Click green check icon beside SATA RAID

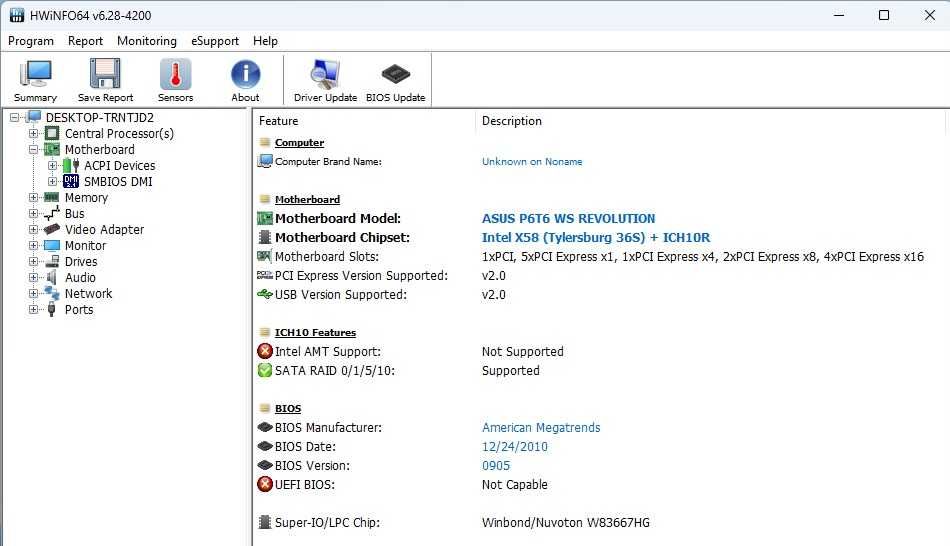click(x=265, y=370)
